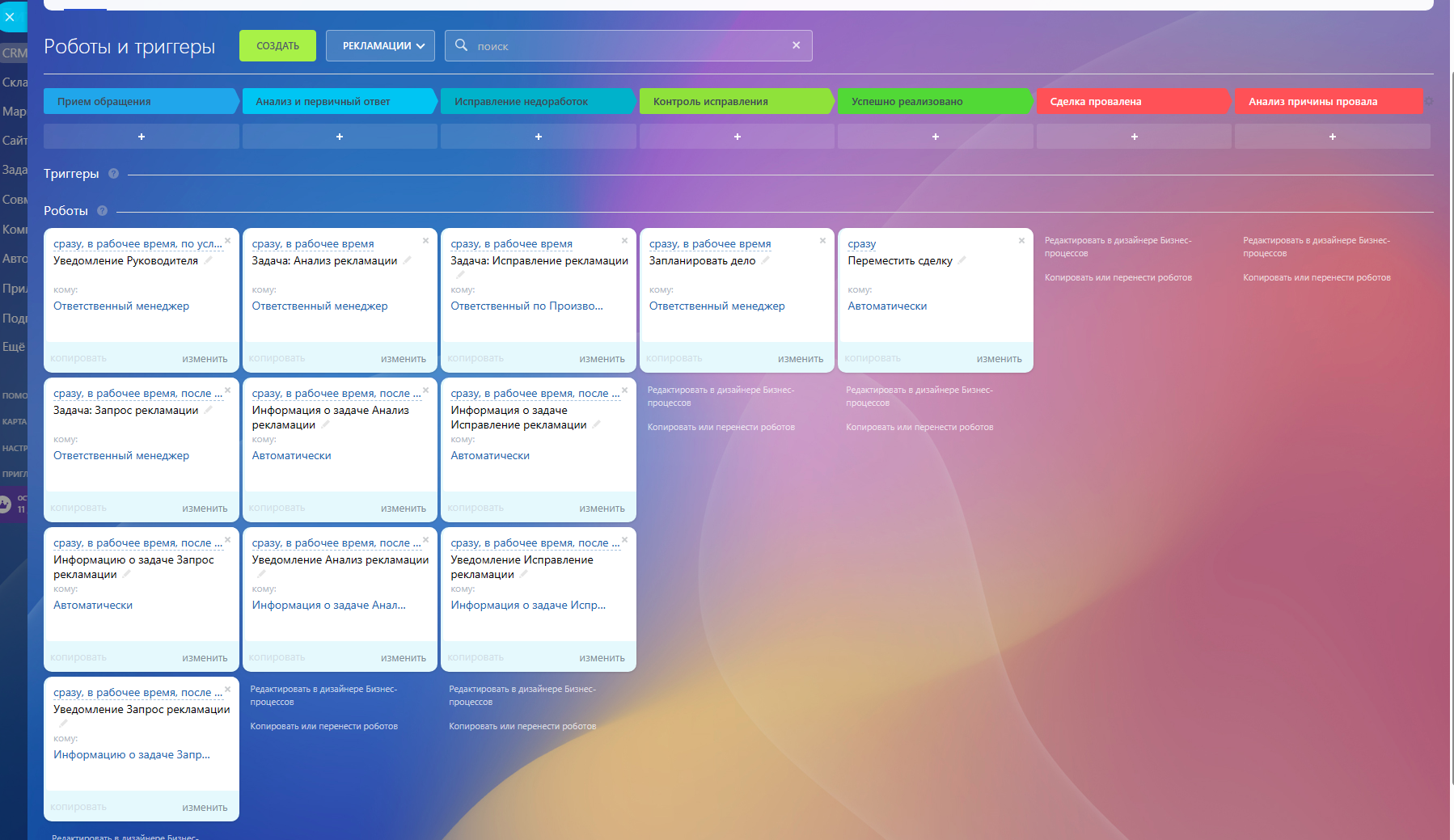Delete the Задача: Анализ рекламации robot

(426, 241)
